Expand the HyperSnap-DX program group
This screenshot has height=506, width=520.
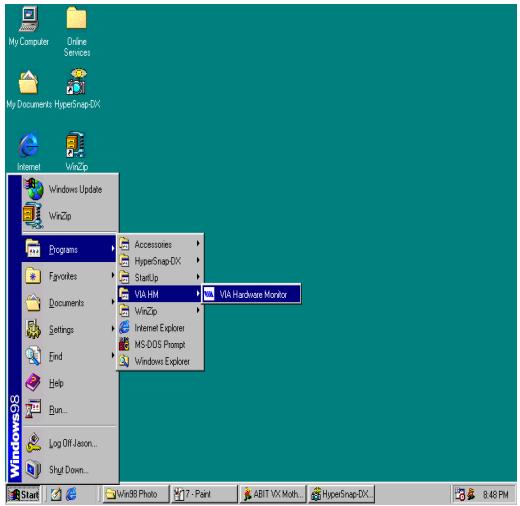[160, 261]
